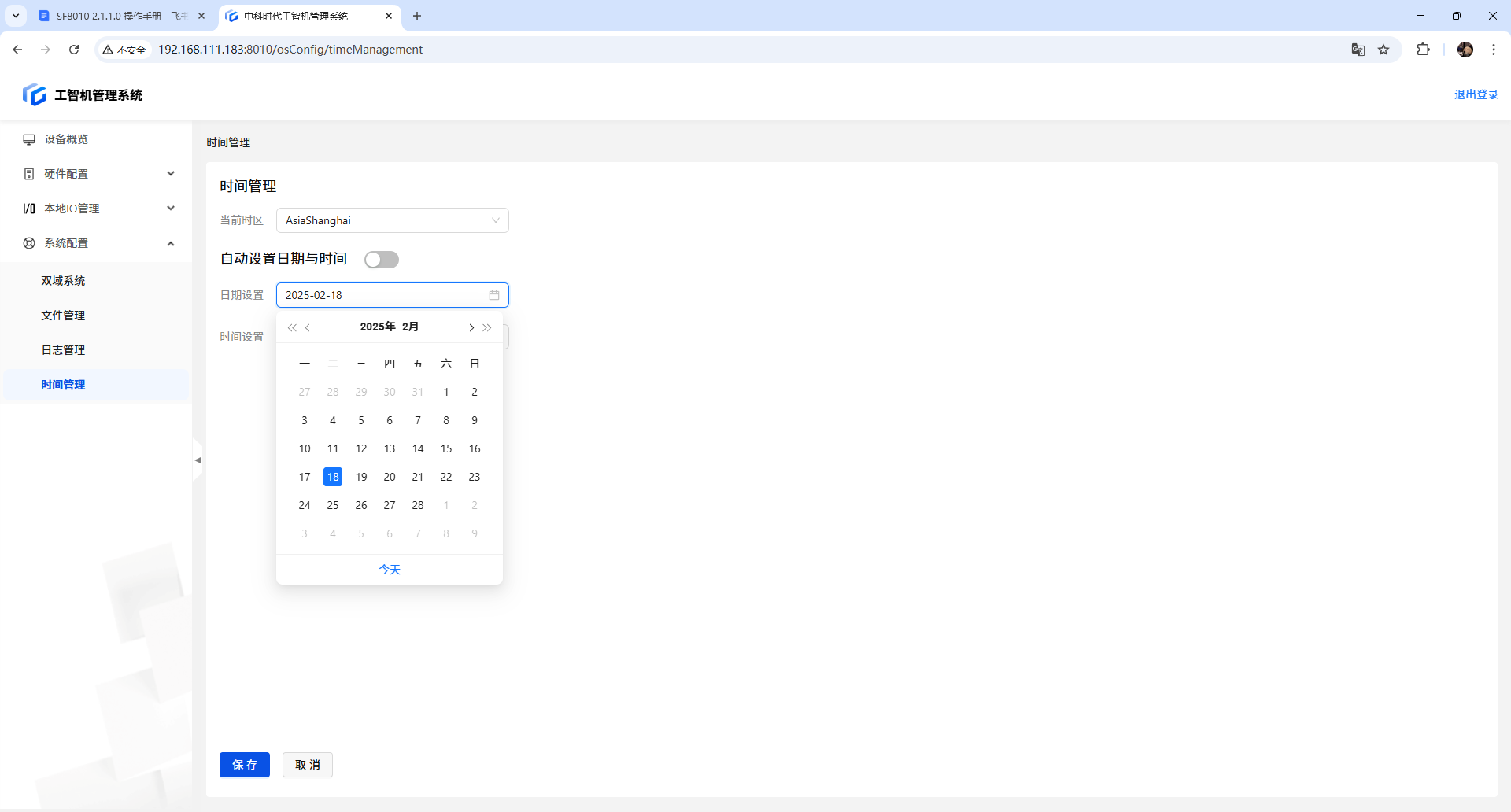Click the 不安全 site info warning
The width and height of the screenshot is (1511, 812).
click(x=124, y=50)
